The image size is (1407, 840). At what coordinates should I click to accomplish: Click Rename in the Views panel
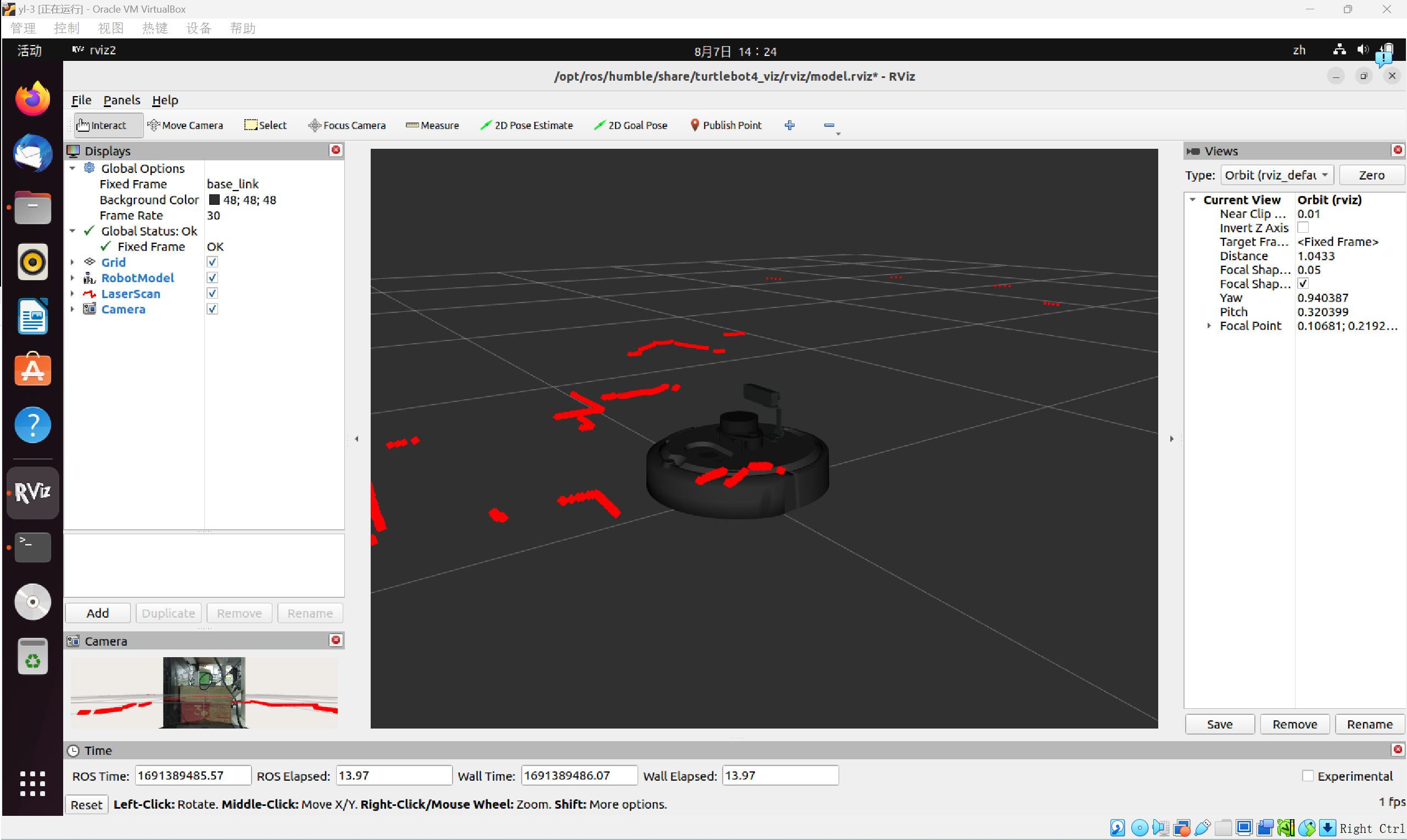click(1369, 725)
